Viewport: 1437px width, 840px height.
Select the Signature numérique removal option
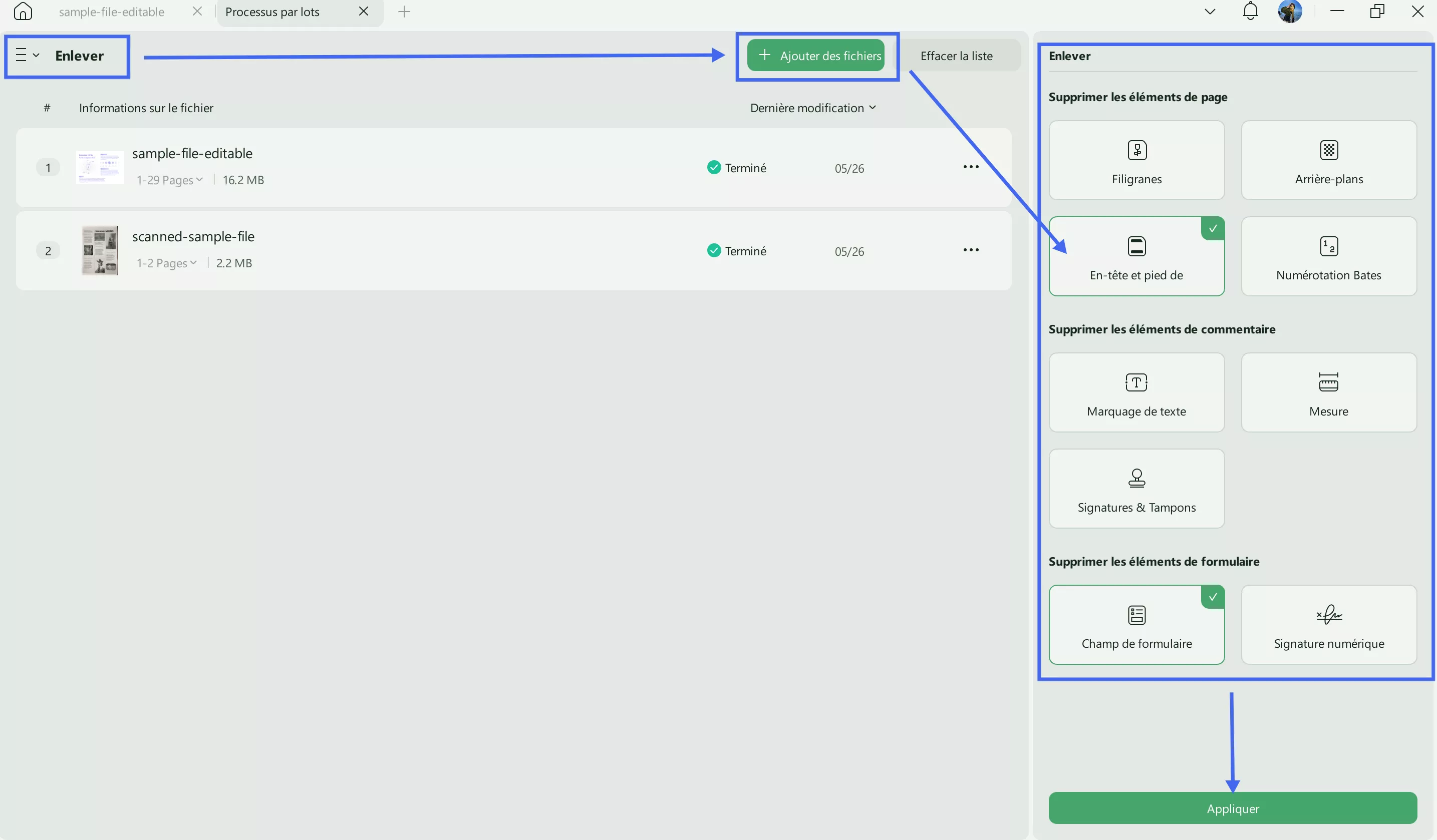point(1329,625)
